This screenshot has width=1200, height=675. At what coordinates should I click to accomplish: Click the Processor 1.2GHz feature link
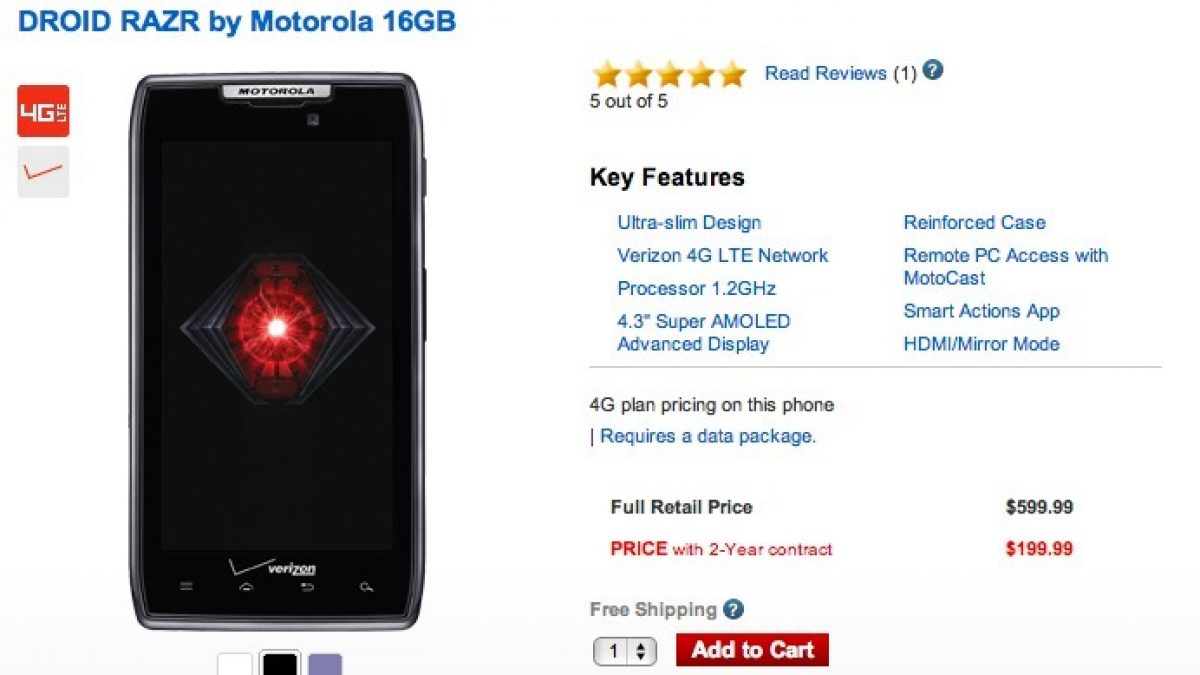[696, 288]
